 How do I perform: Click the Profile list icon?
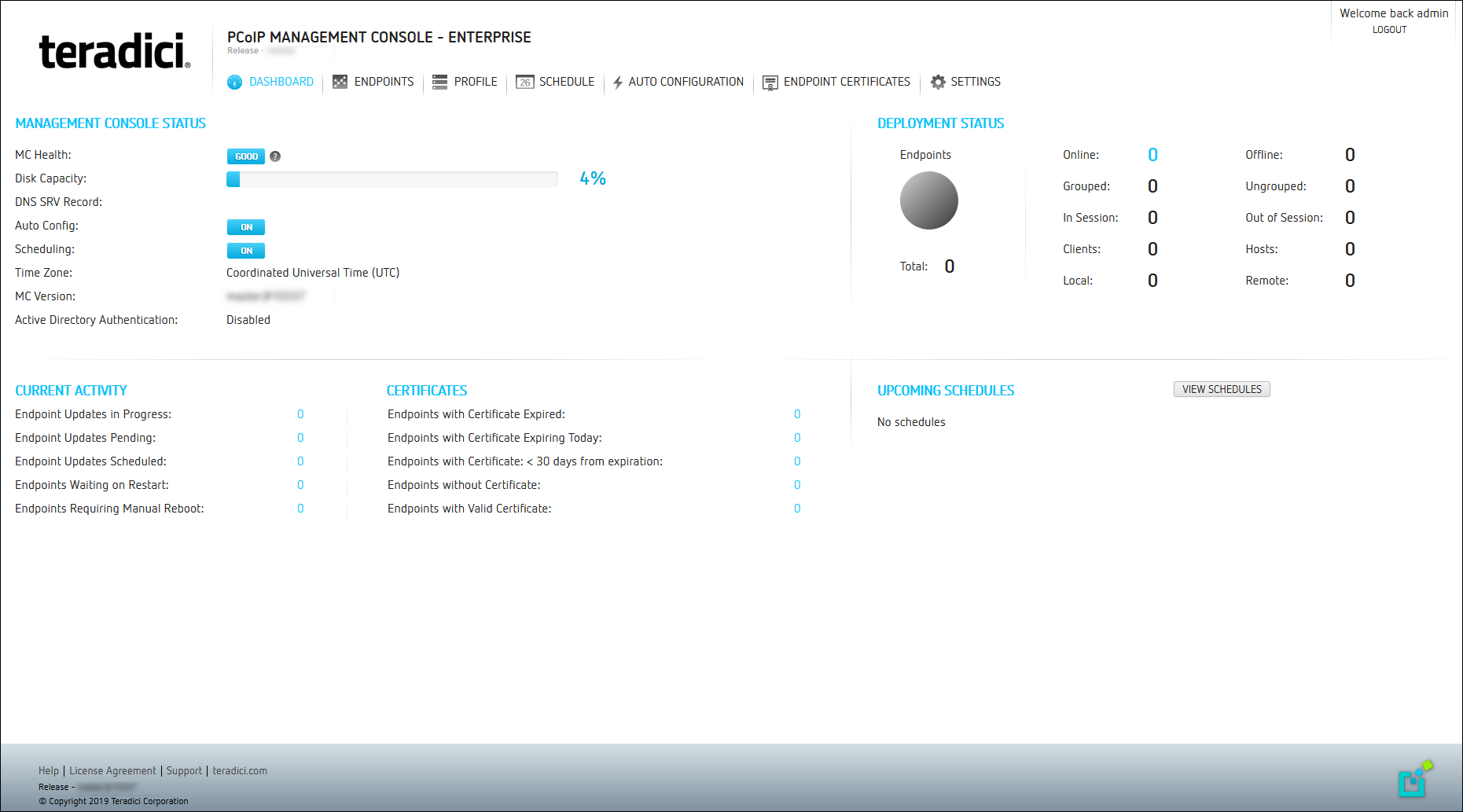click(x=439, y=82)
